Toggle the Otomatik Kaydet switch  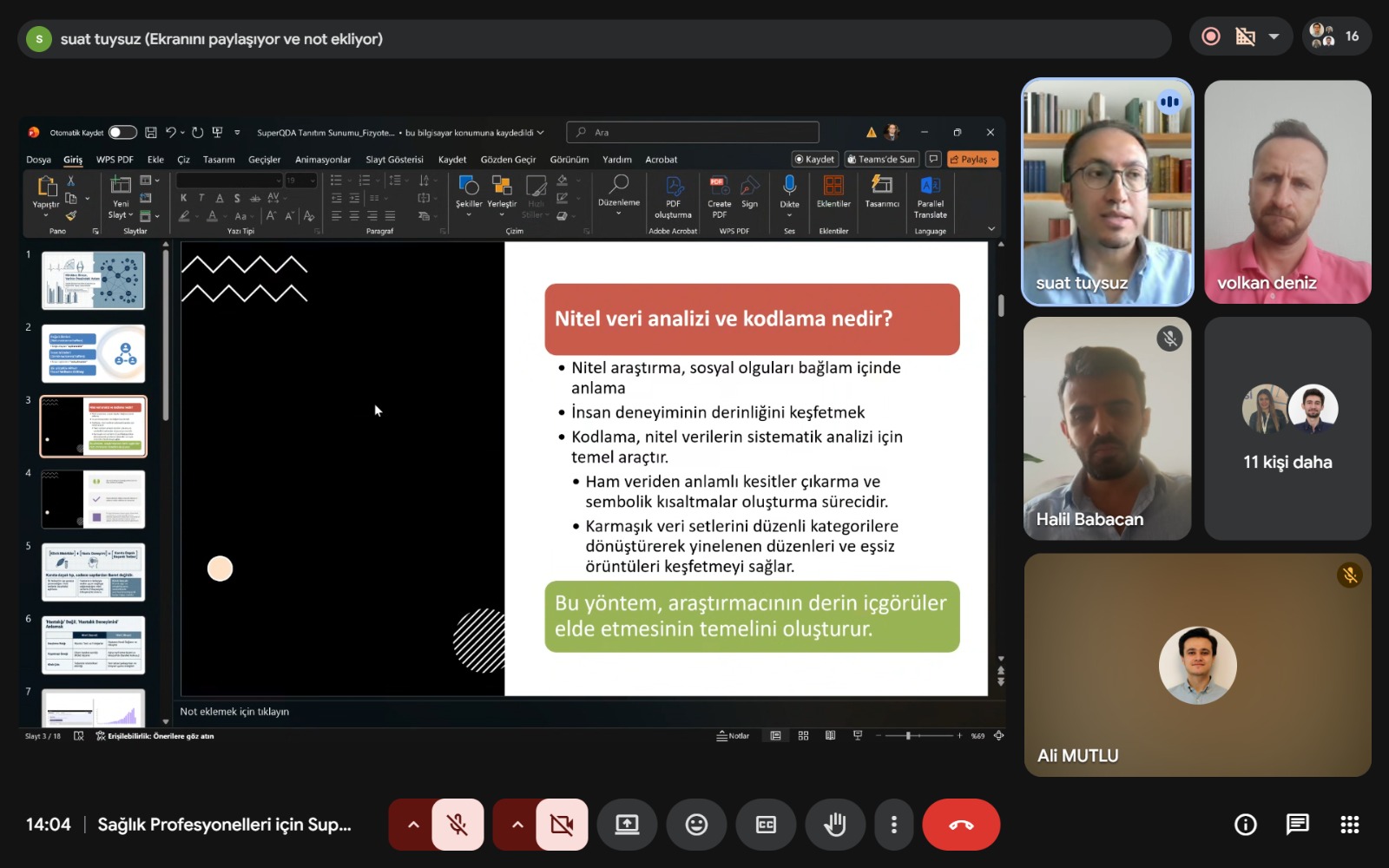click(122, 133)
